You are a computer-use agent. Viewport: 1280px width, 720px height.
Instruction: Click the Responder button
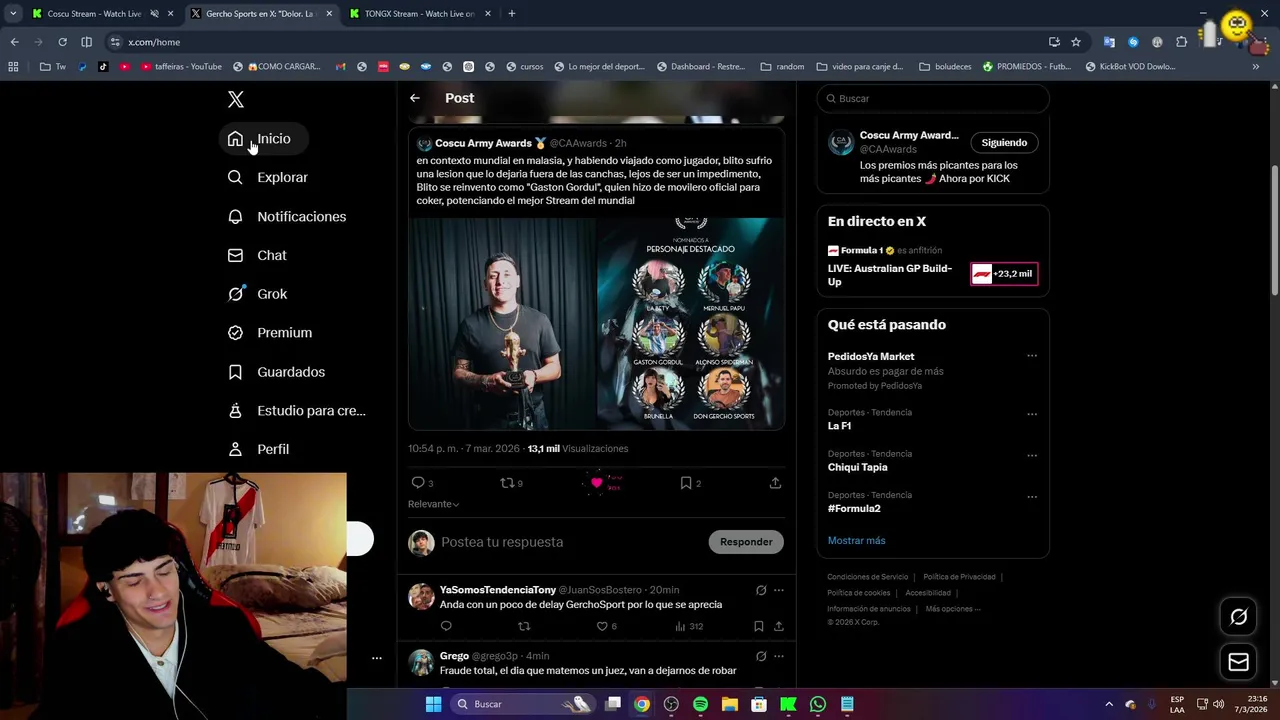coord(746,542)
